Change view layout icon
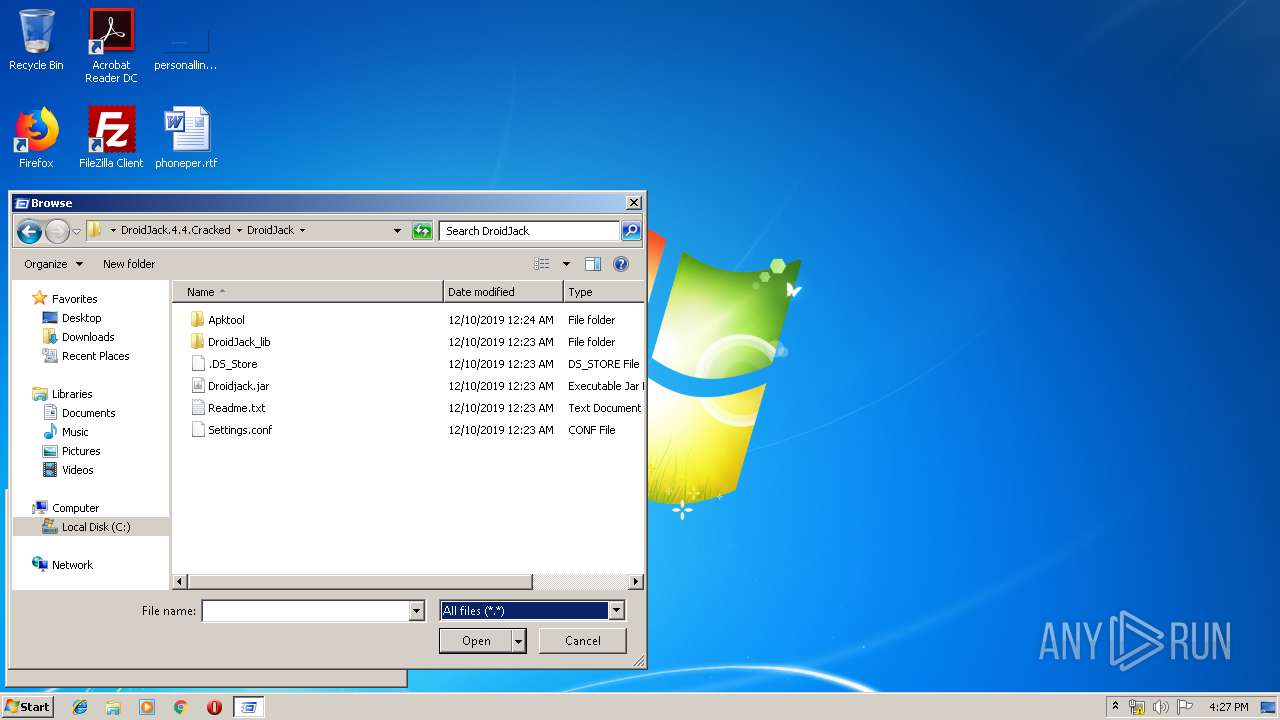 [x=542, y=264]
